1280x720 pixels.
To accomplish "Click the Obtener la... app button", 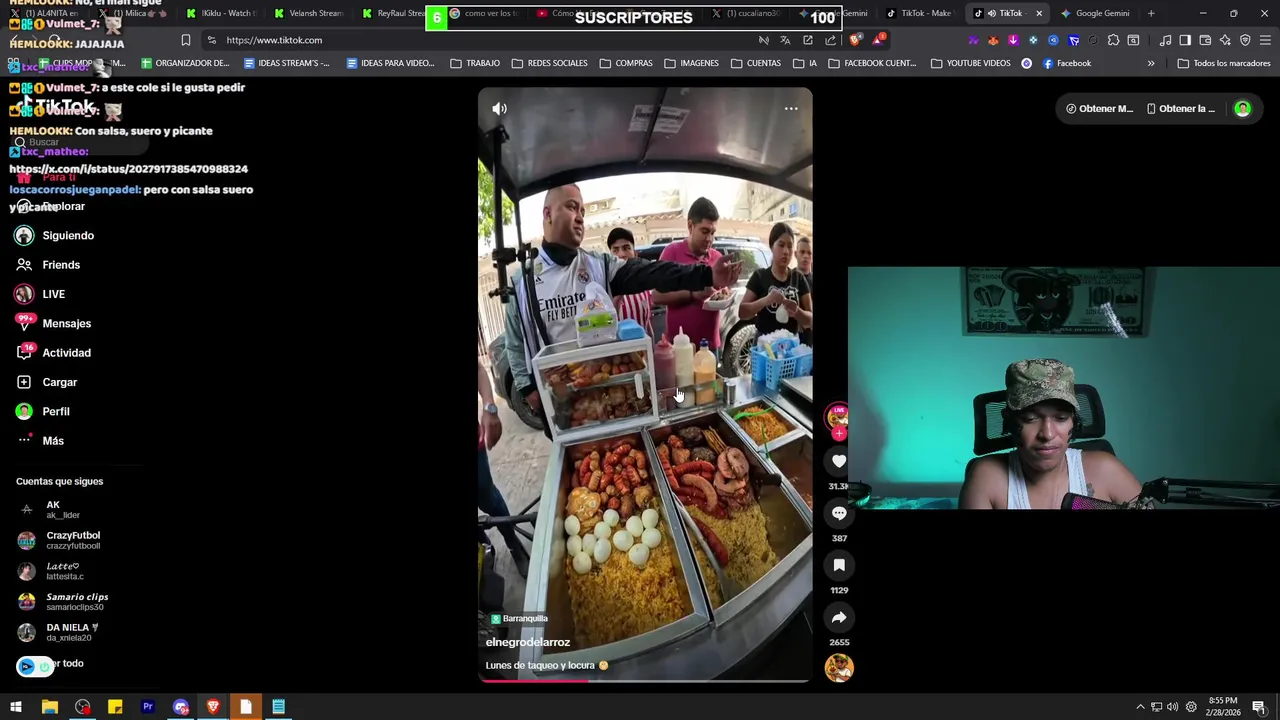I will pos(1180,109).
